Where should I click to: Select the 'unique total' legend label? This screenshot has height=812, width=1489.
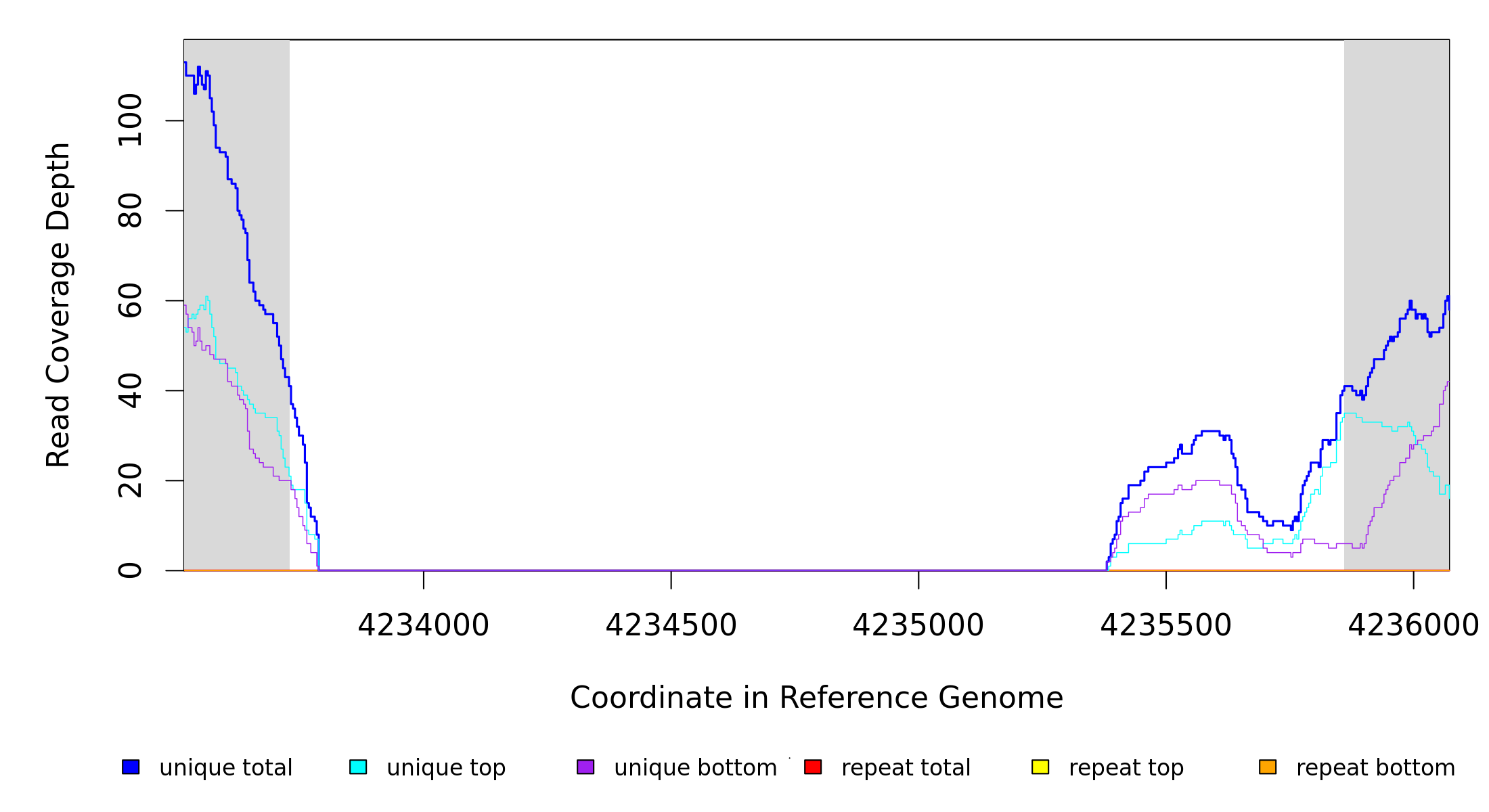(225, 768)
